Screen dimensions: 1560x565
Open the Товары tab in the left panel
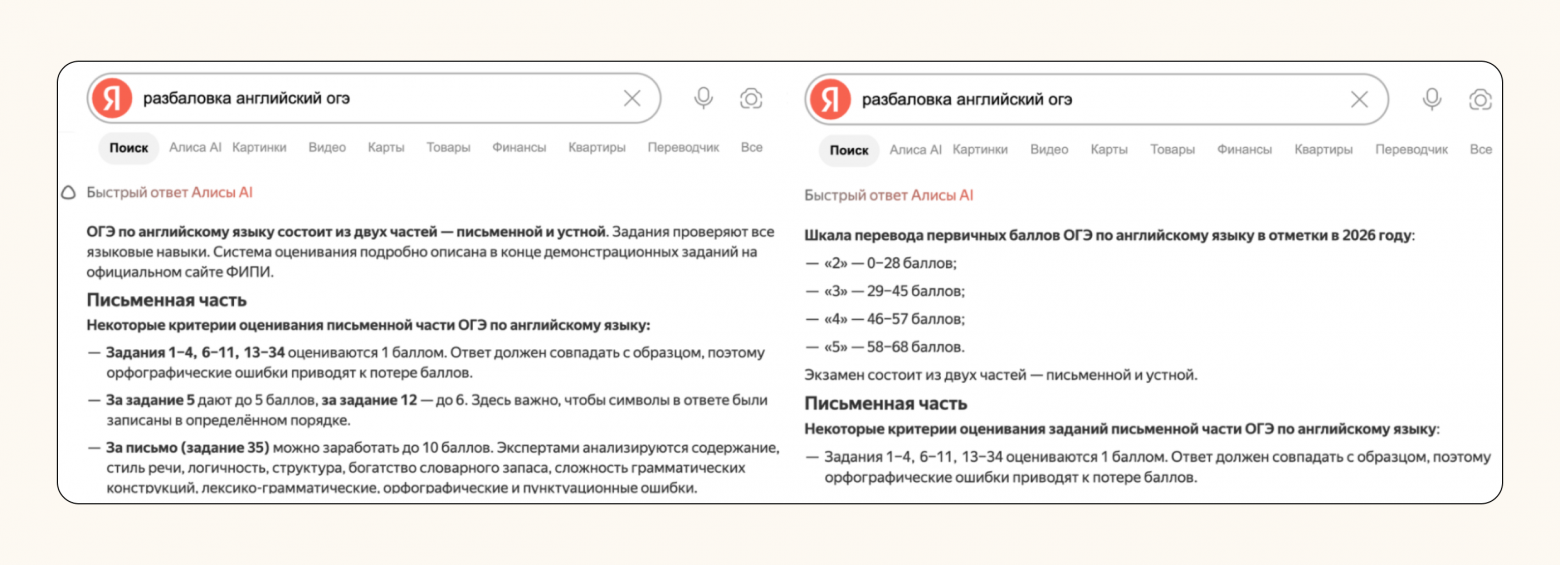[x=448, y=147]
